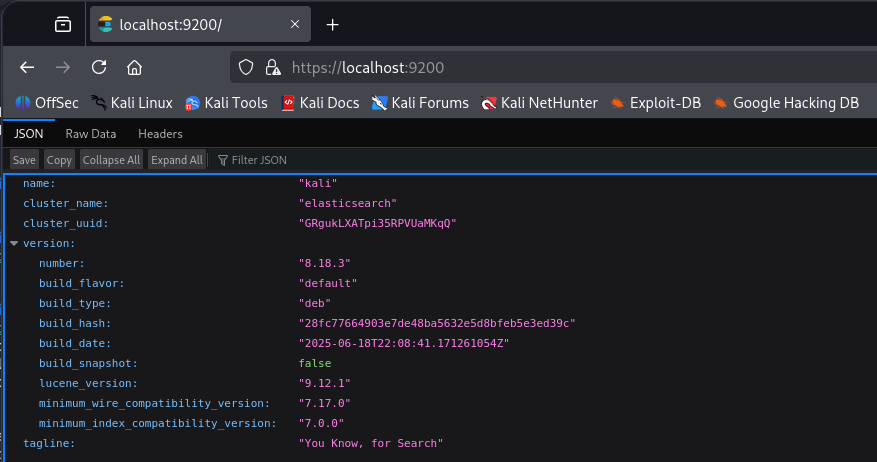The width and height of the screenshot is (877, 462).
Task: Select the "7.0.0" value
Action: (x=321, y=423)
